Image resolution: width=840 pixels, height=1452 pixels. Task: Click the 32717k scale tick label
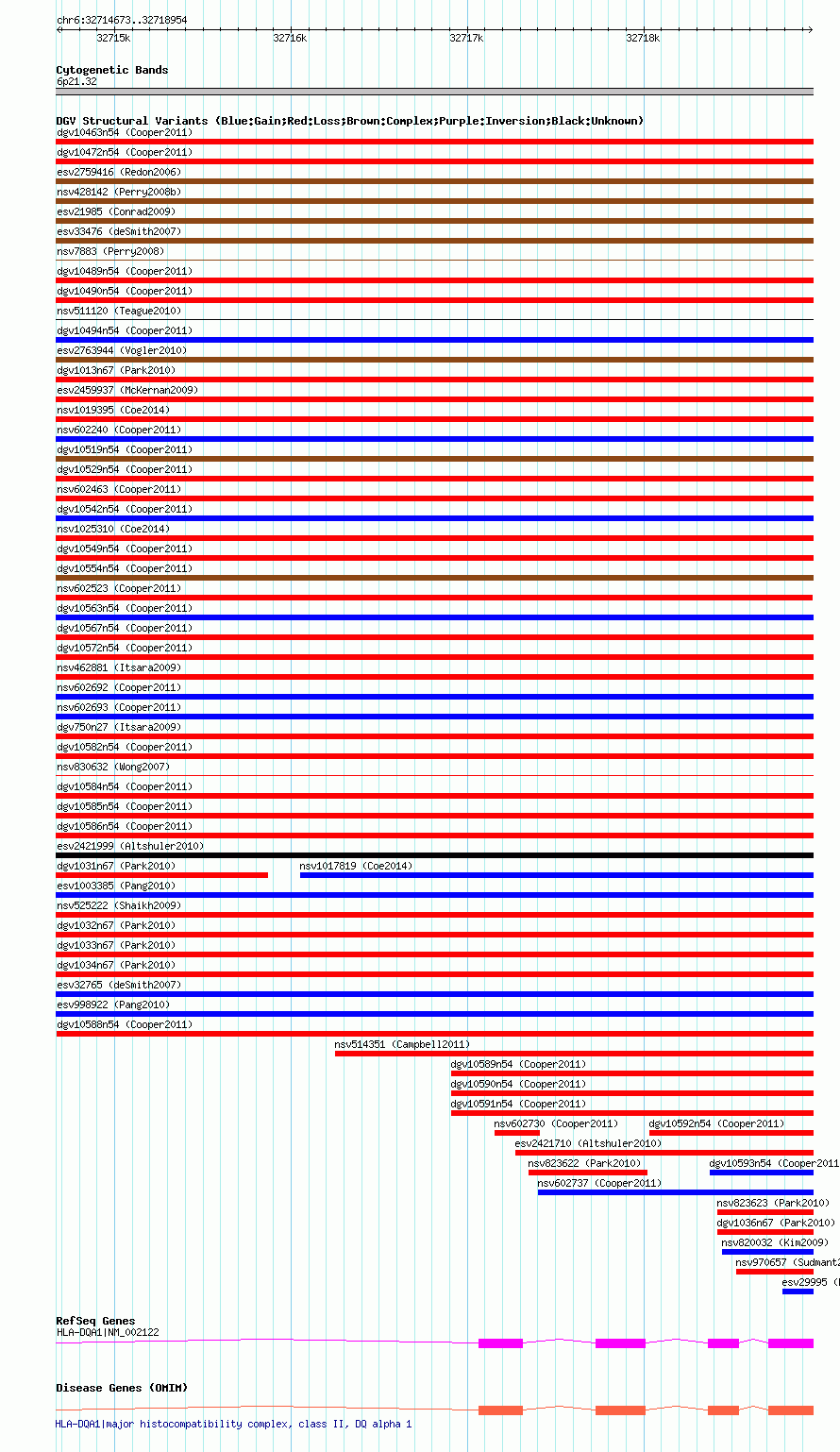point(466,38)
